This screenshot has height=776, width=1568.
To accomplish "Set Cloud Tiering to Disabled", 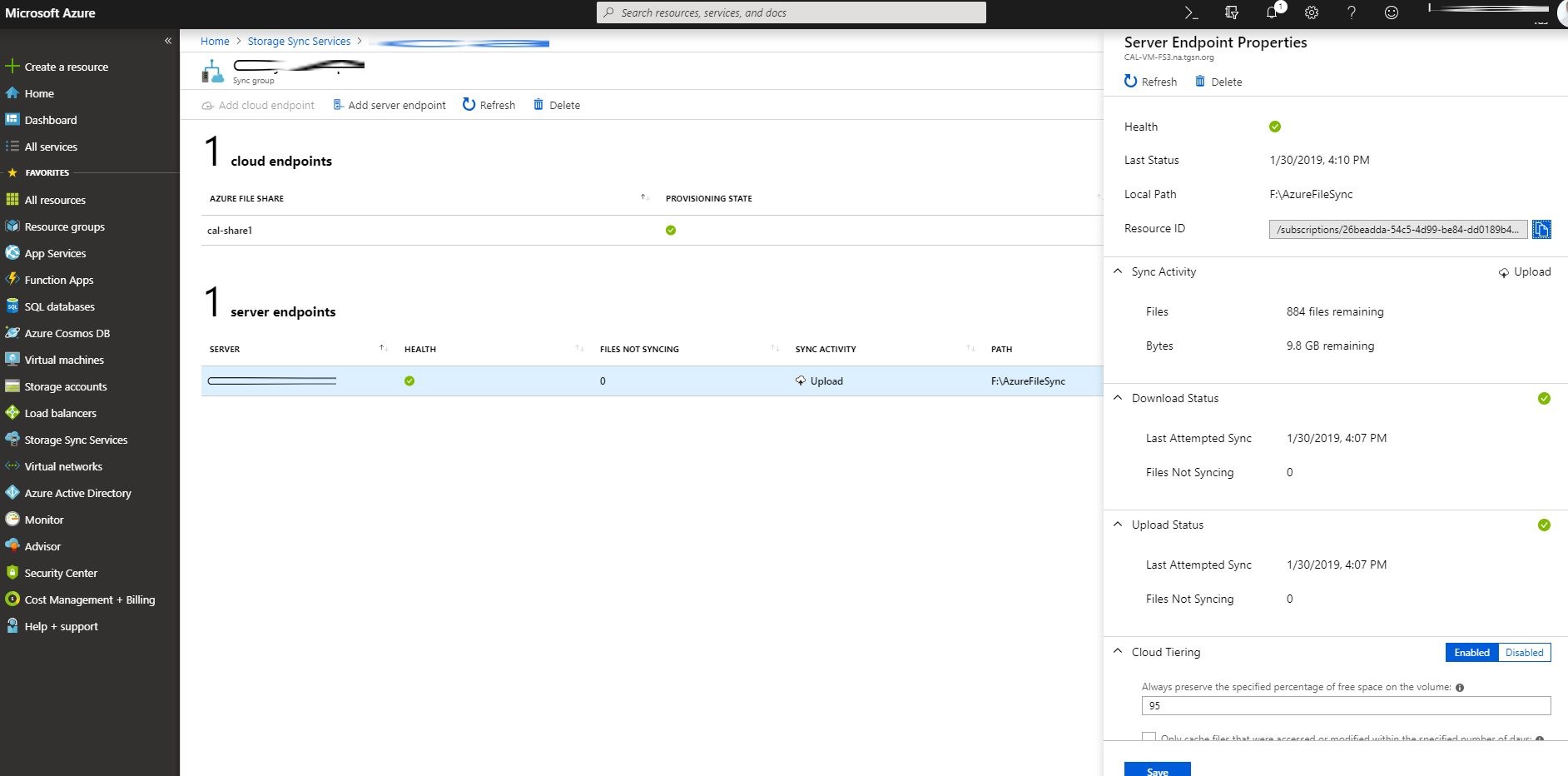I will 1524,653.
